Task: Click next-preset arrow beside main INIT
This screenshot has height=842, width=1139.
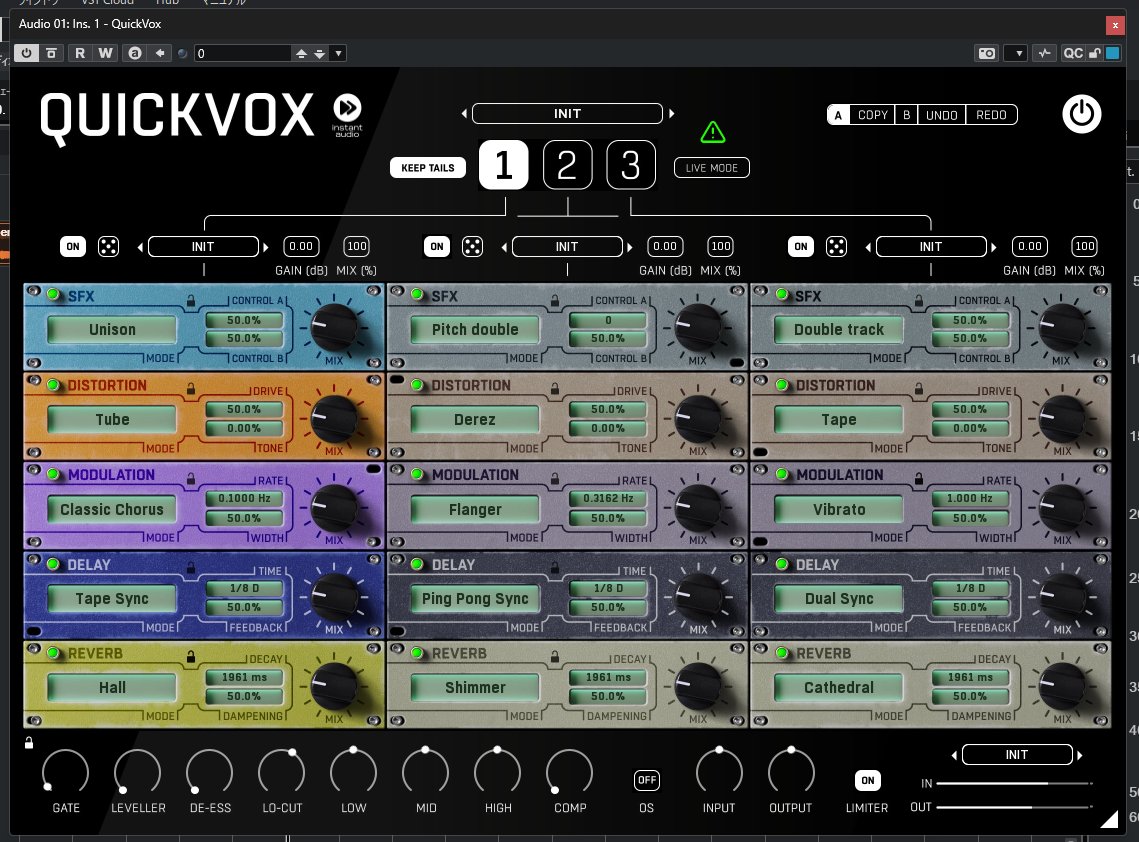Action: (x=672, y=113)
